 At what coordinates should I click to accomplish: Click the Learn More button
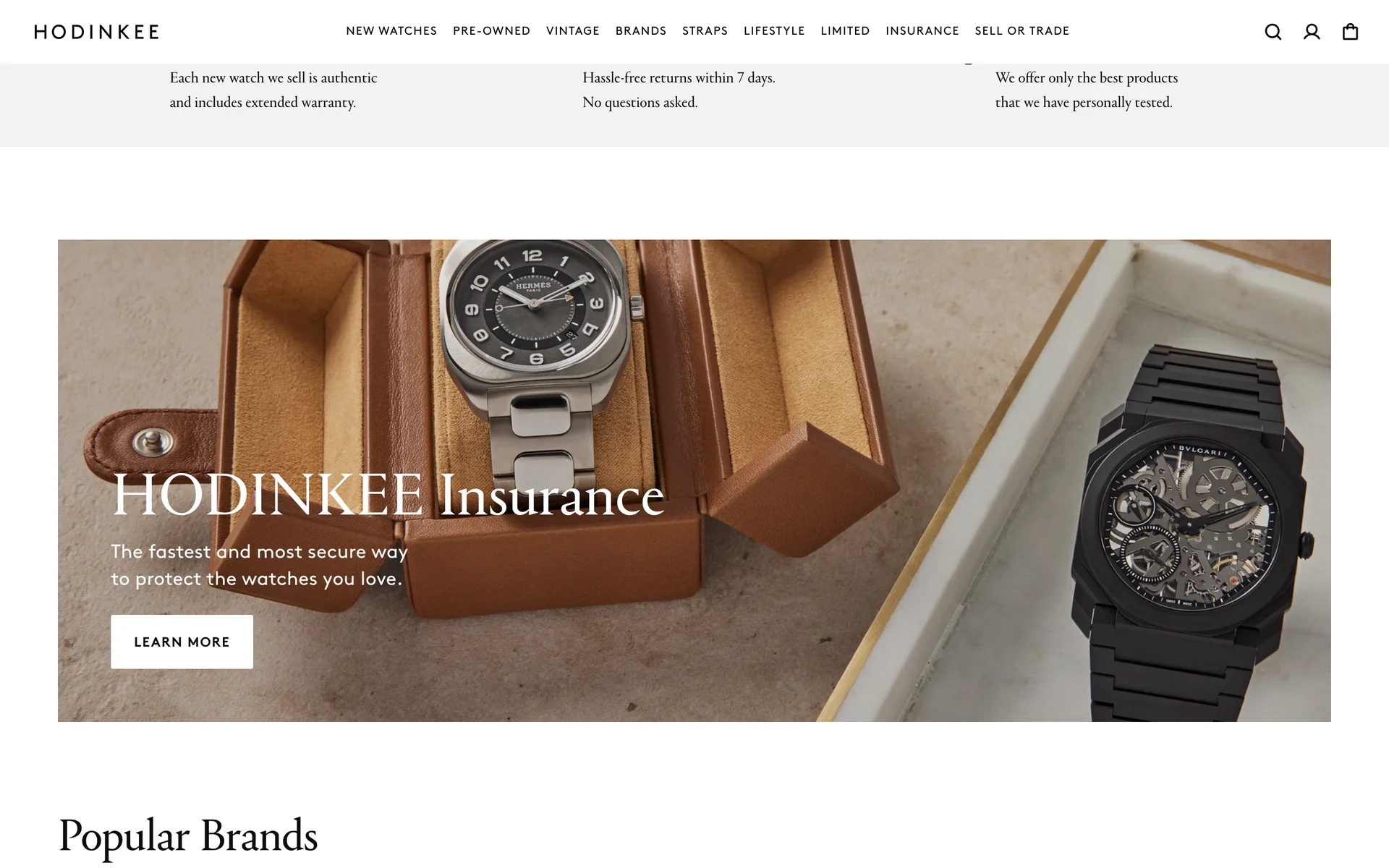pyautogui.click(x=182, y=642)
